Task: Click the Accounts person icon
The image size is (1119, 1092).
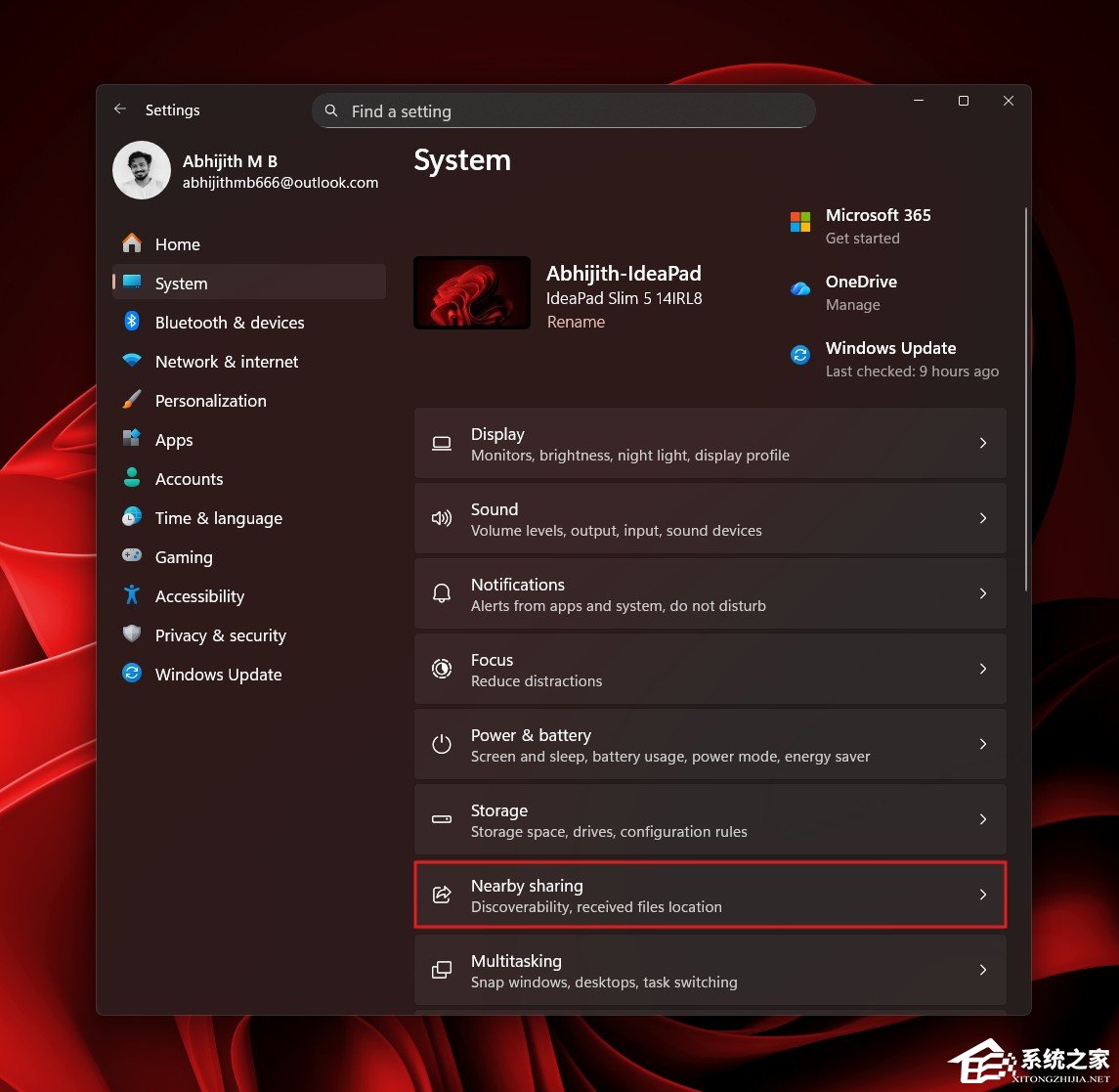Action: coord(132,477)
